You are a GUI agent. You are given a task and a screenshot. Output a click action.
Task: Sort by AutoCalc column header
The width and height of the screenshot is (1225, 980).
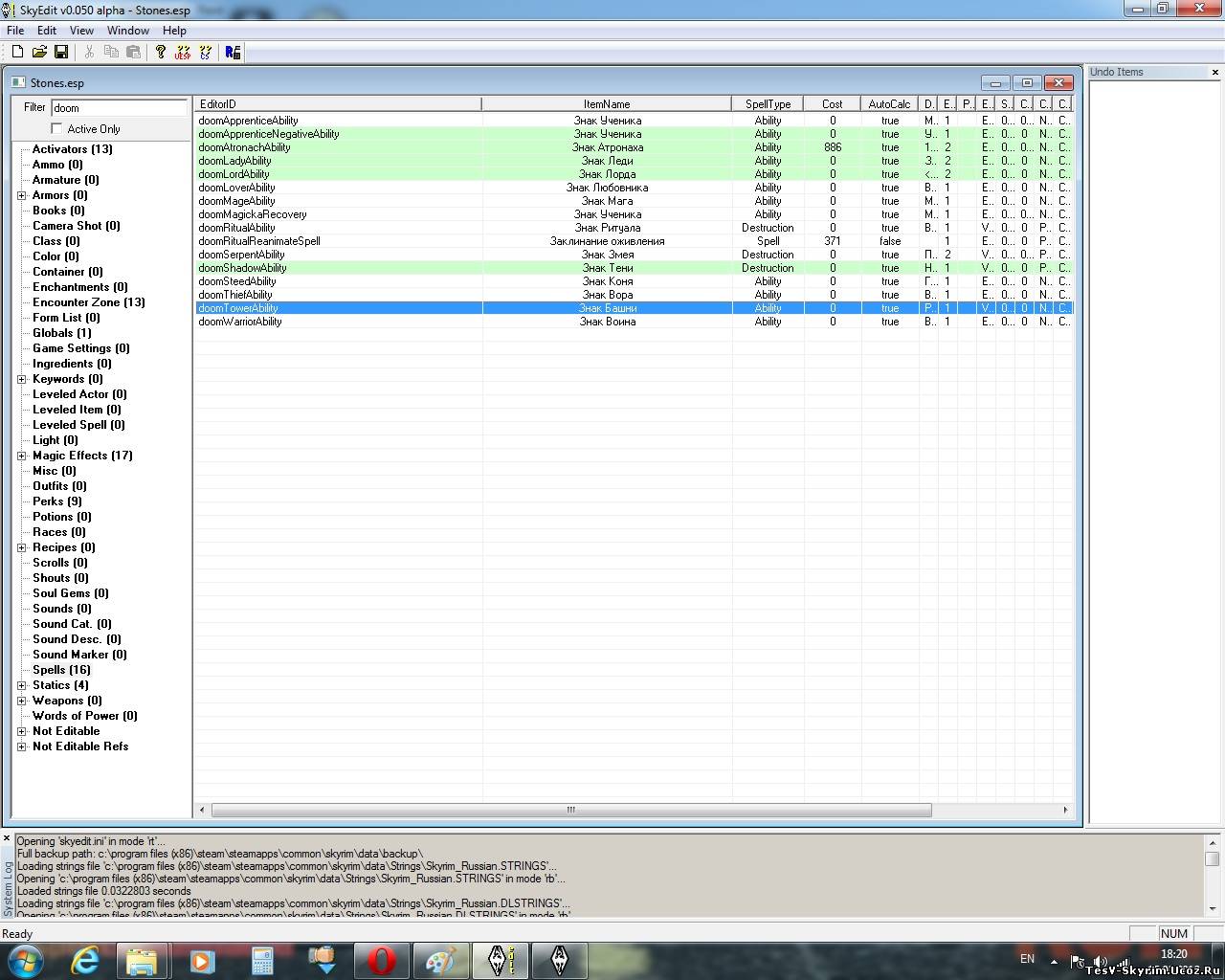point(890,104)
